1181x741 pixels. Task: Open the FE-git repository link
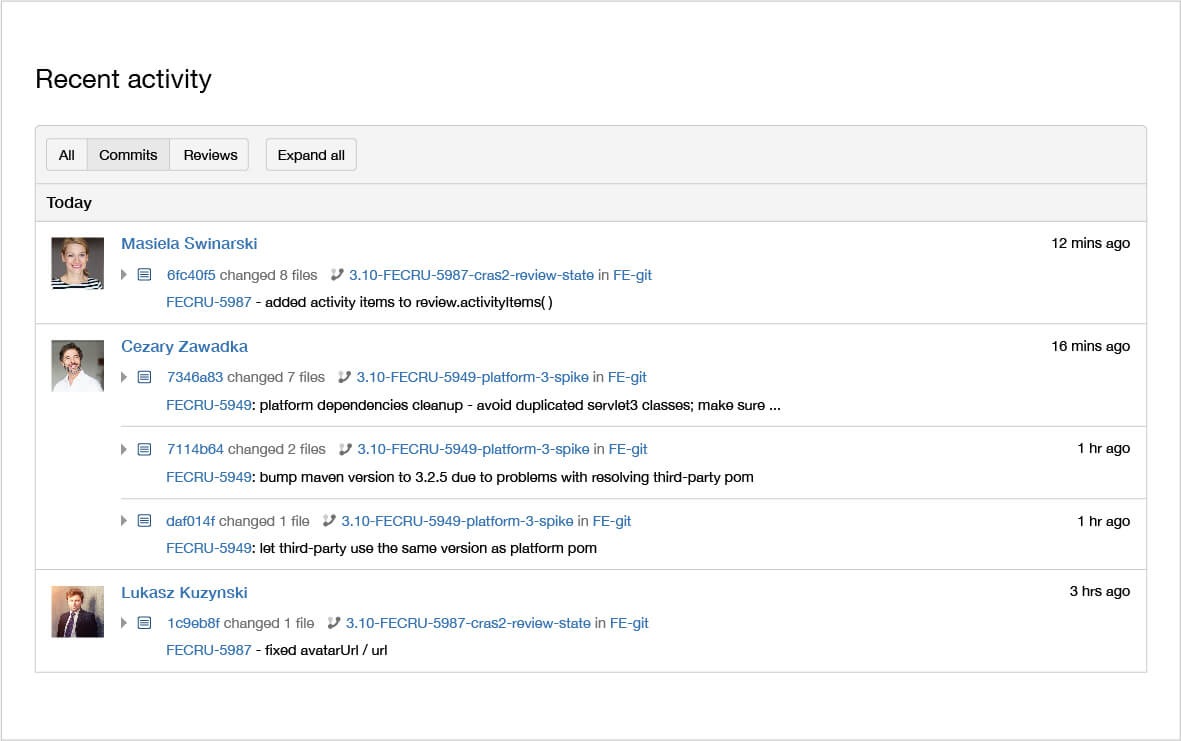click(627, 377)
